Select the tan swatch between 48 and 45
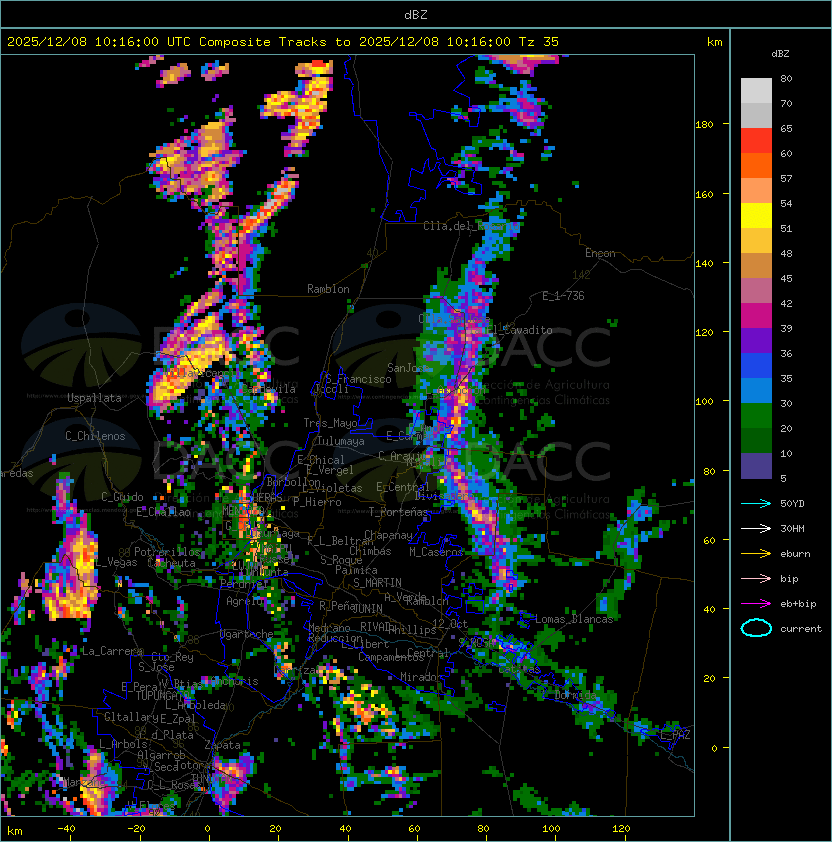Screen dimensions: 832x842 pos(756,265)
